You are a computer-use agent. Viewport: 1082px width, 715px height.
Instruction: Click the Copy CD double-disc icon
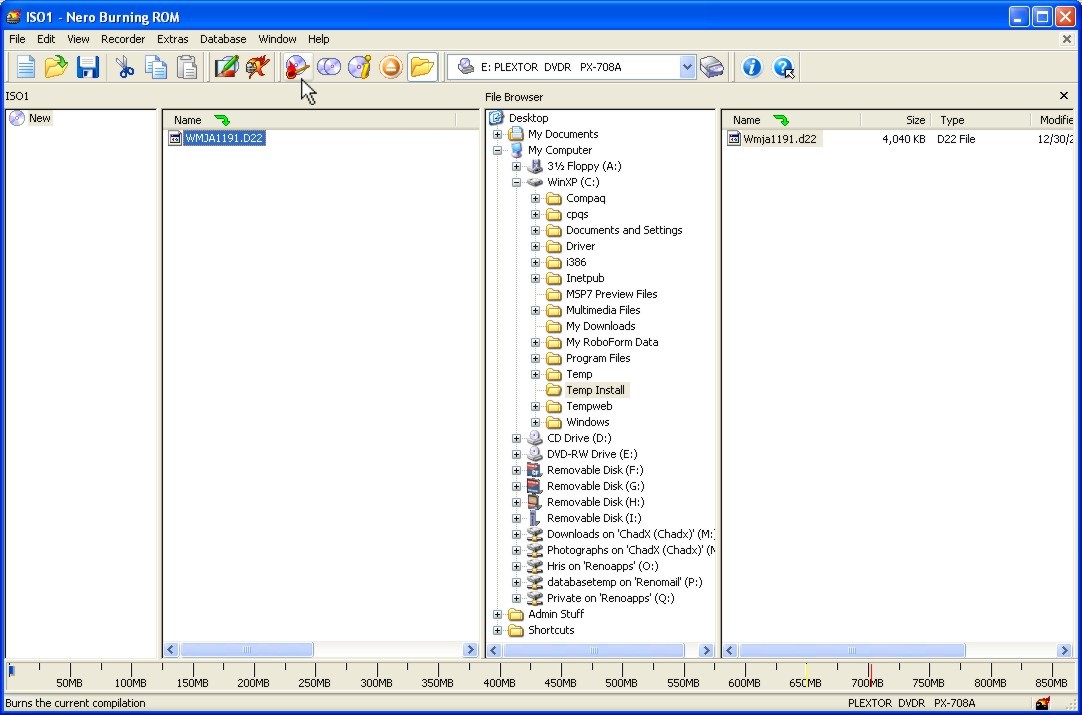point(329,67)
